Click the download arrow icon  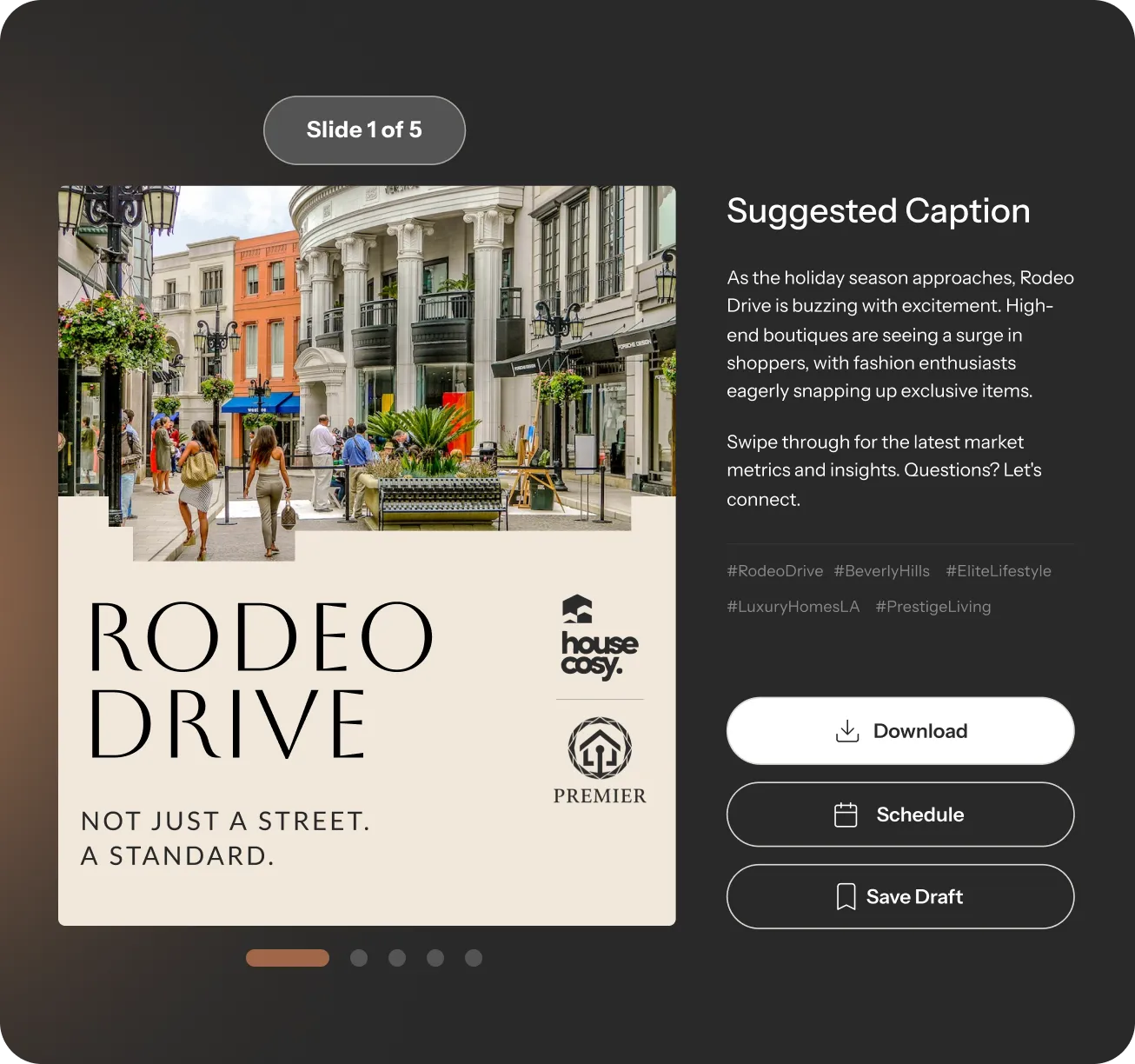pyautogui.click(x=847, y=731)
